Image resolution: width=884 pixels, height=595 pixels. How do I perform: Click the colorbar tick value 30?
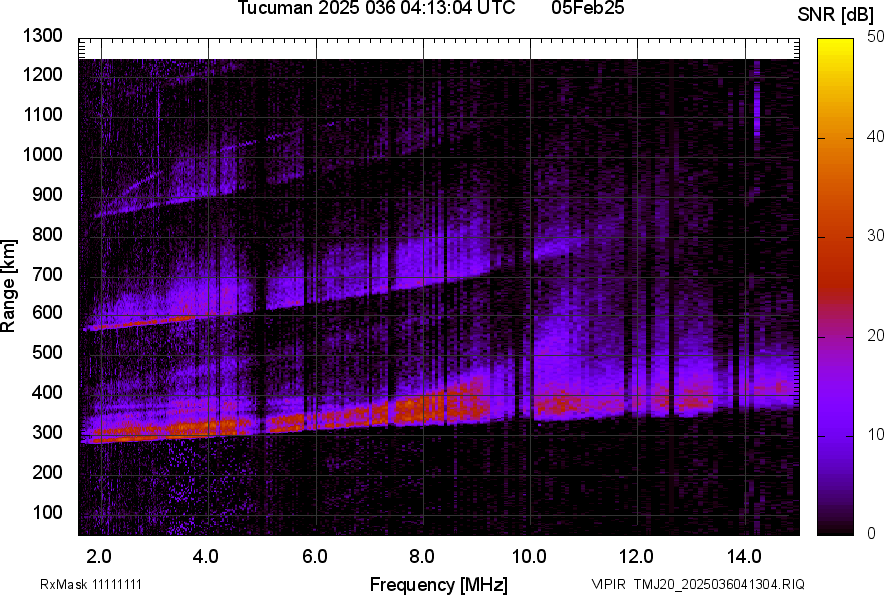tap(875, 236)
